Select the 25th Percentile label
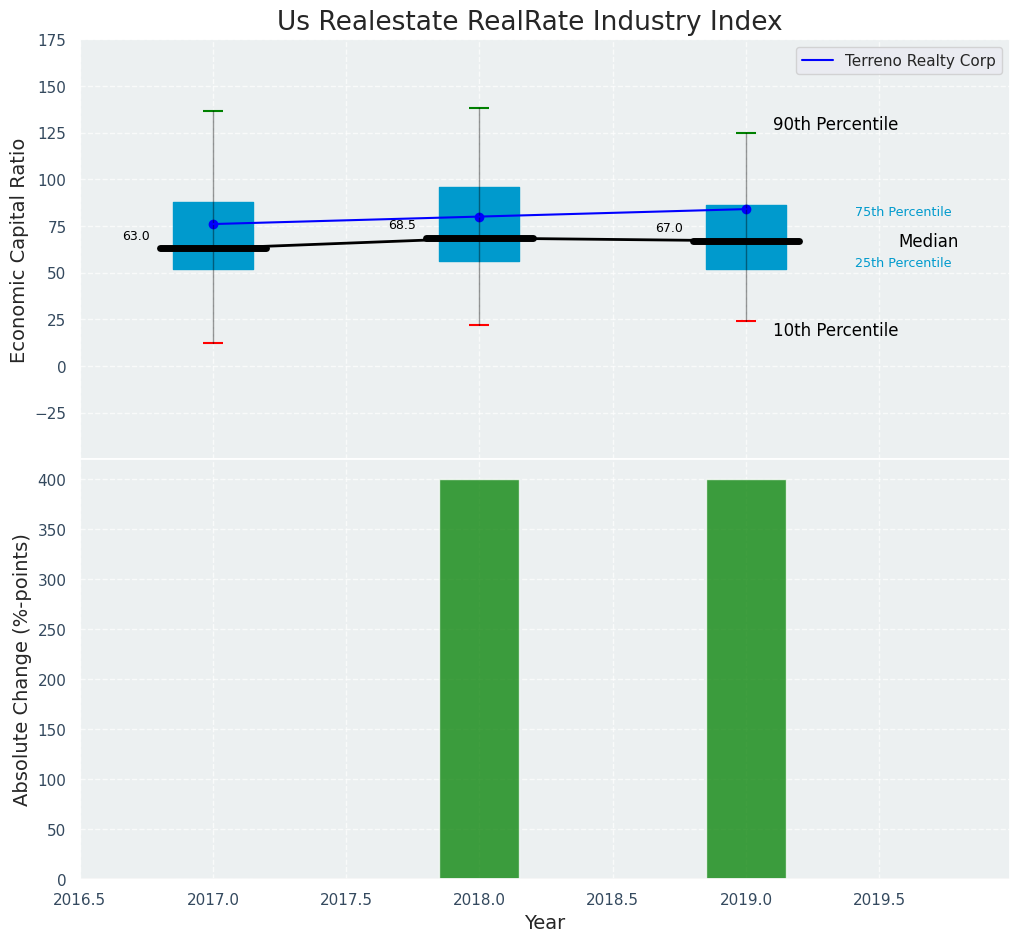1019x942 pixels. (903, 263)
